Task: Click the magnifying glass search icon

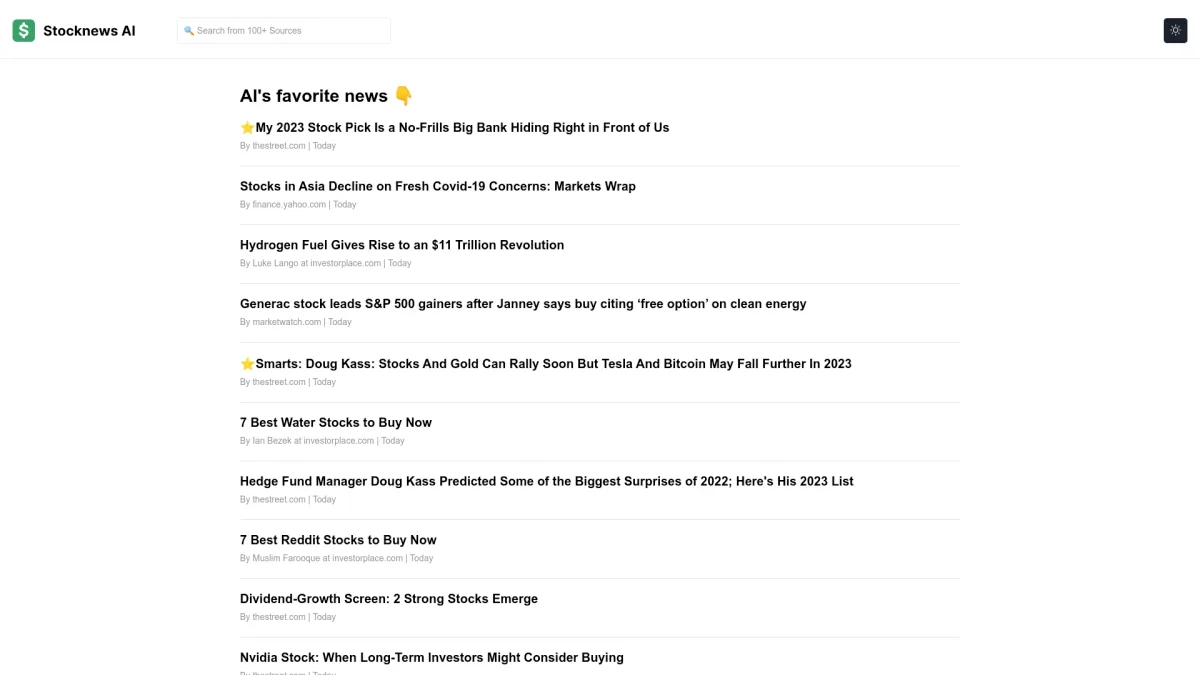Action: pyautogui.click(x=189, y=31)
